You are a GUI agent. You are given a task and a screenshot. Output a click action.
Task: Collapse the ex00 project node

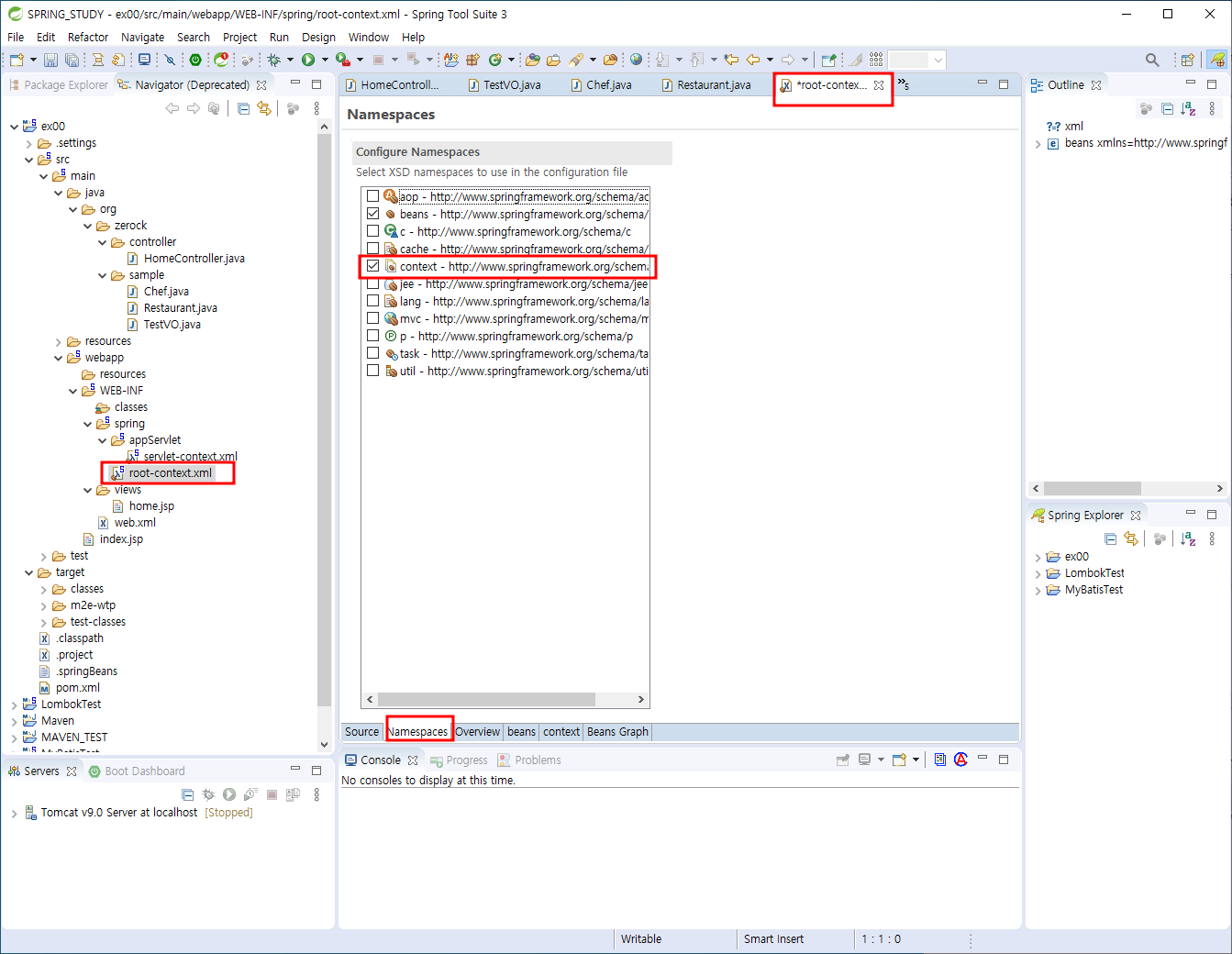click(x=14, y=127)
